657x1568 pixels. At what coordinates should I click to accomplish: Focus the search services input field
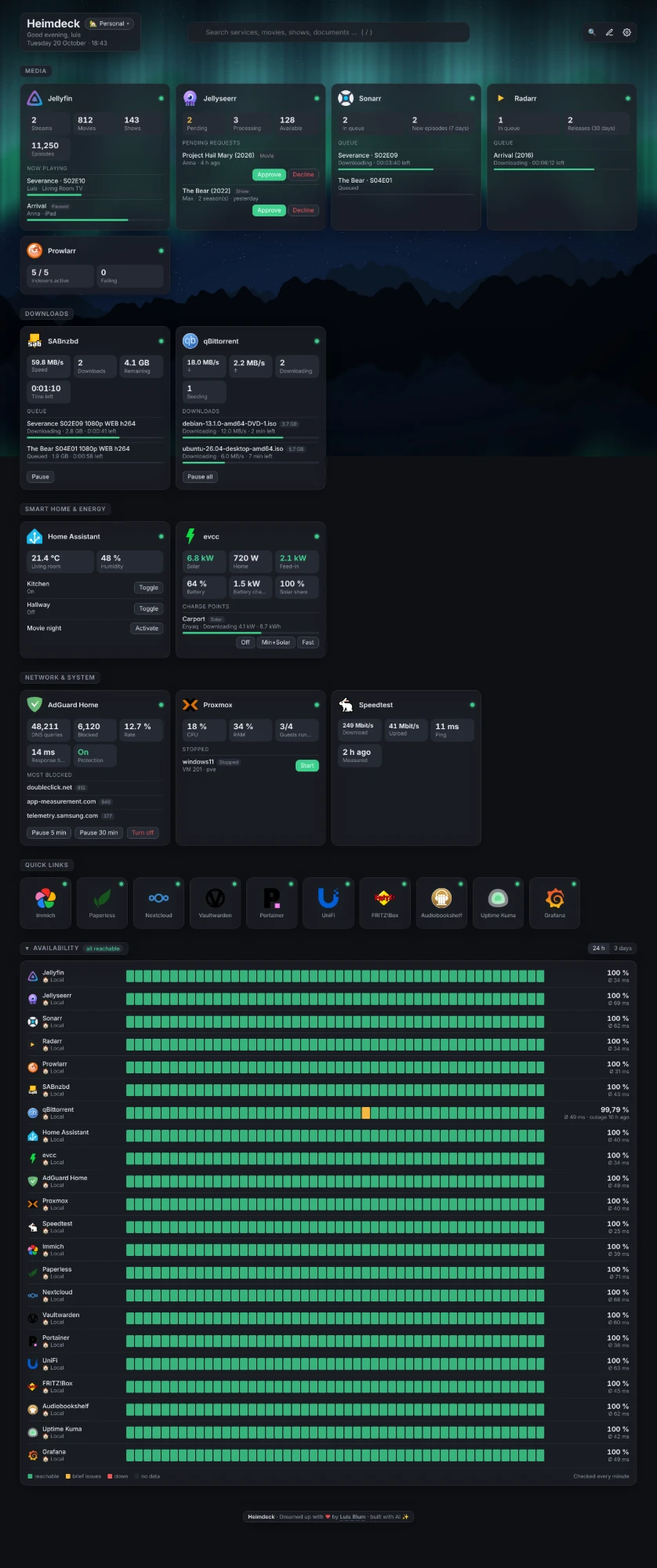click(x=328, y=32)
